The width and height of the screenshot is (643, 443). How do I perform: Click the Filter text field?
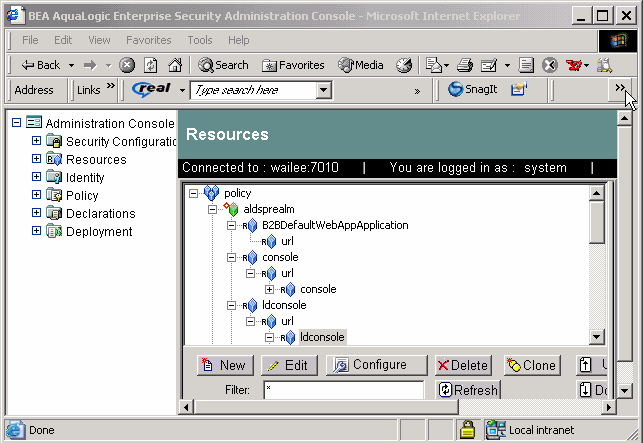pos(344,390)
